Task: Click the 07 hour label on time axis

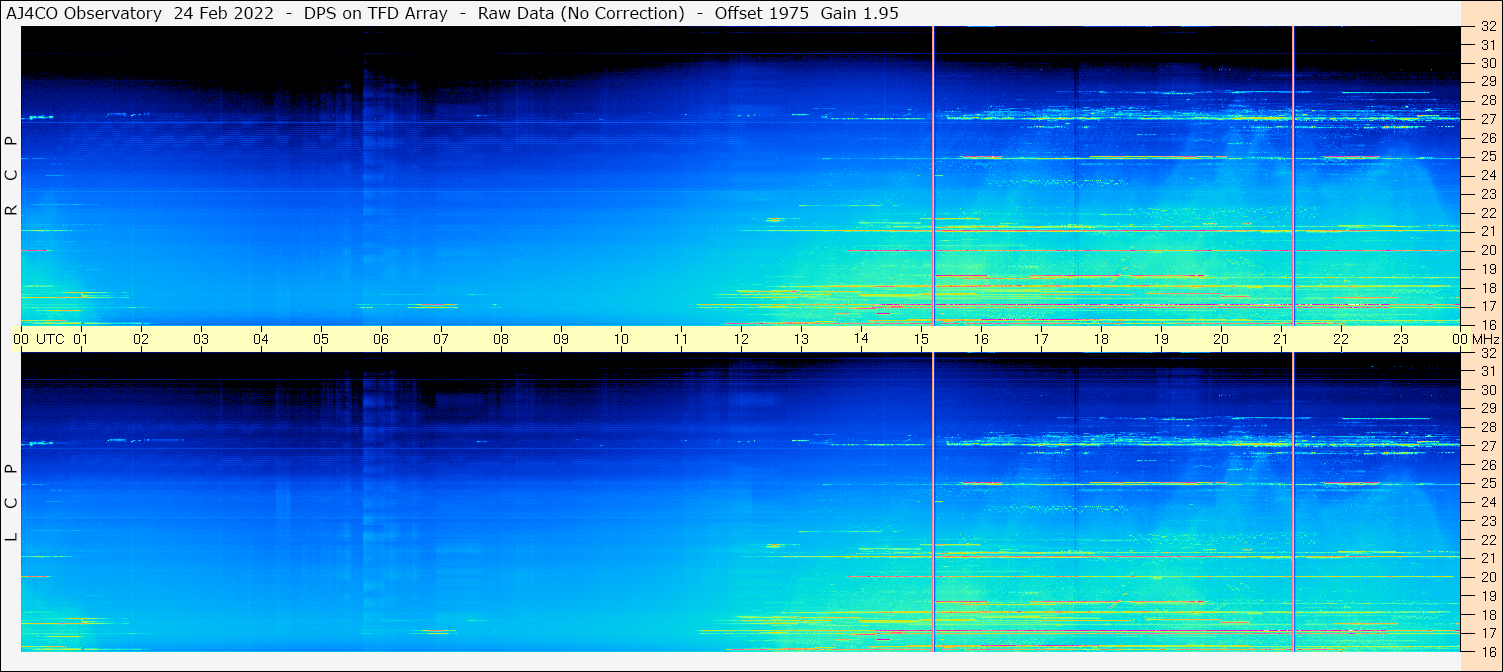Action: 441,339
